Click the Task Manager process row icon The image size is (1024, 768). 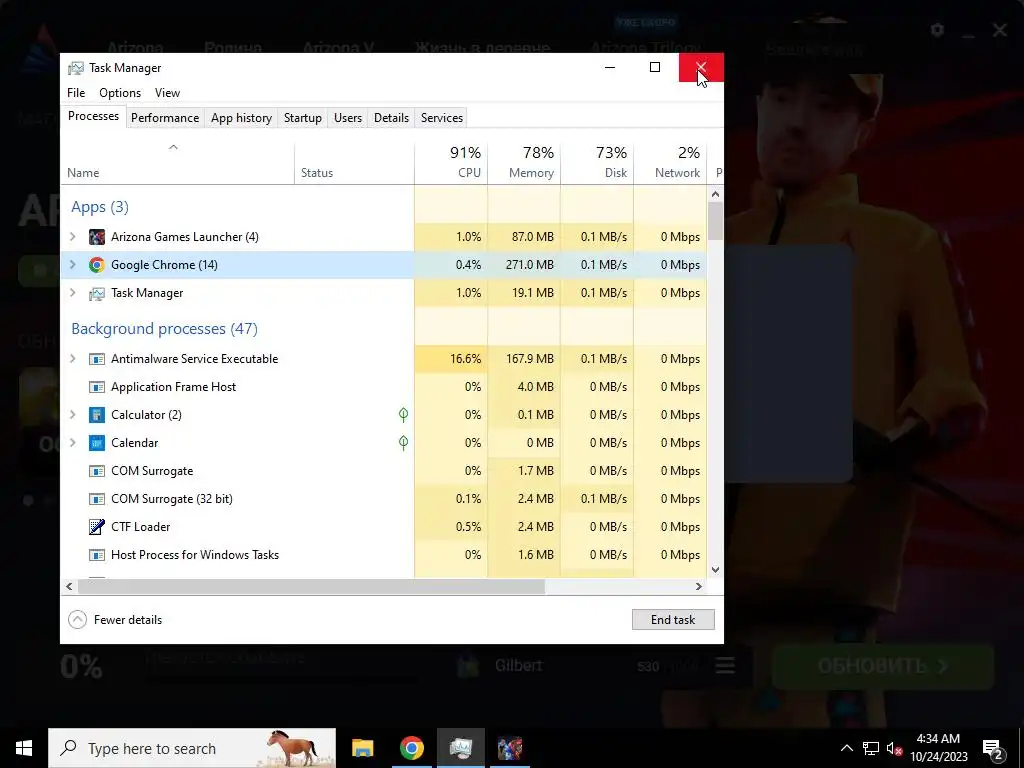[x=97, y=293]
